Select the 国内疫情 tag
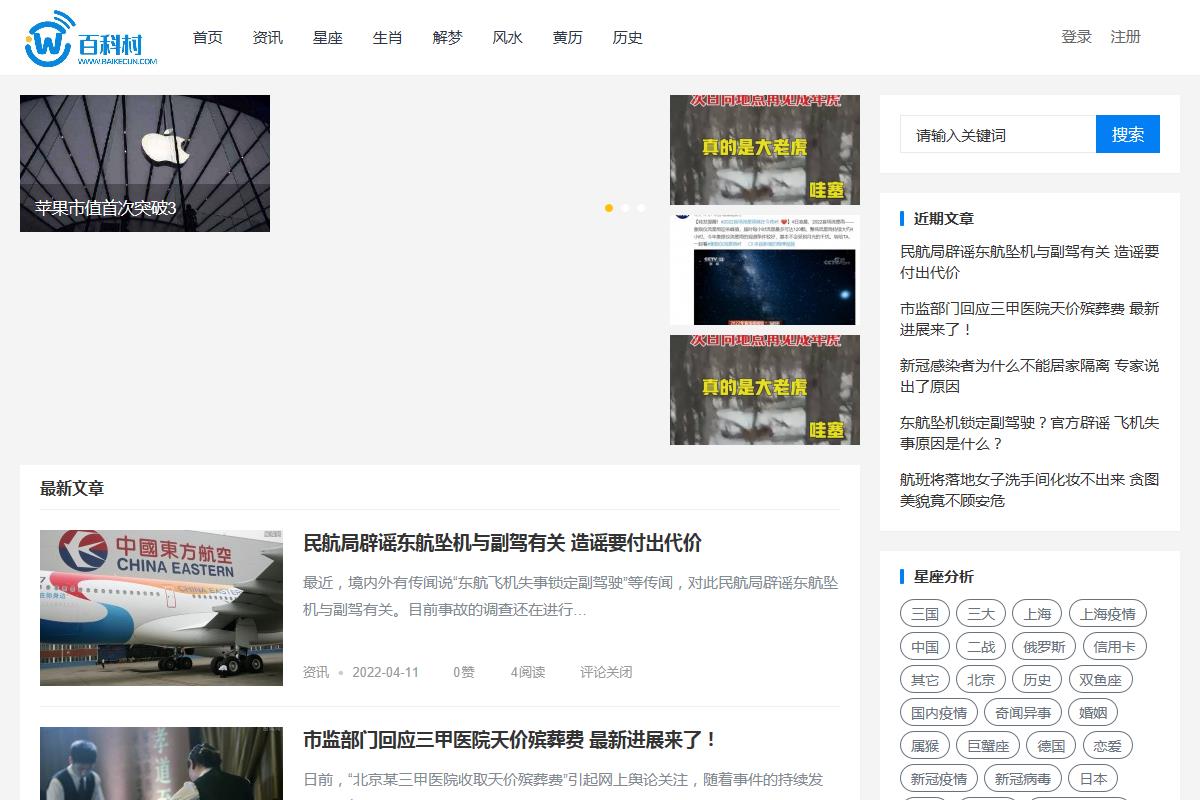The width and height of the screenshot is (1200, 800). coord(939,713)
